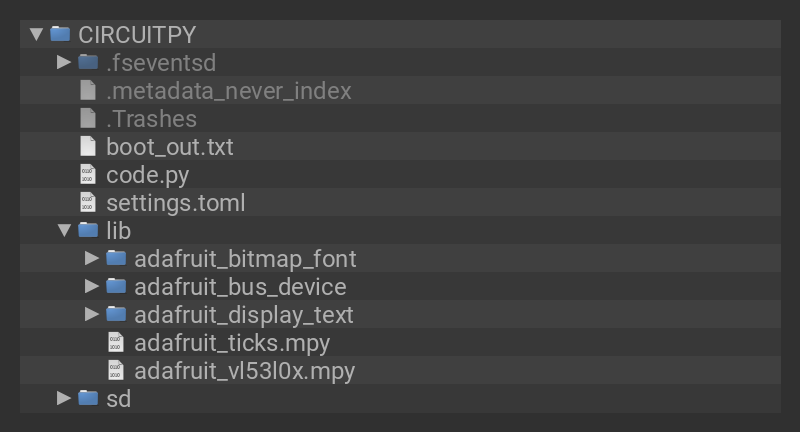
Task: Expand the adafruit_bus_device folder
Action: [x=92, y=286]
